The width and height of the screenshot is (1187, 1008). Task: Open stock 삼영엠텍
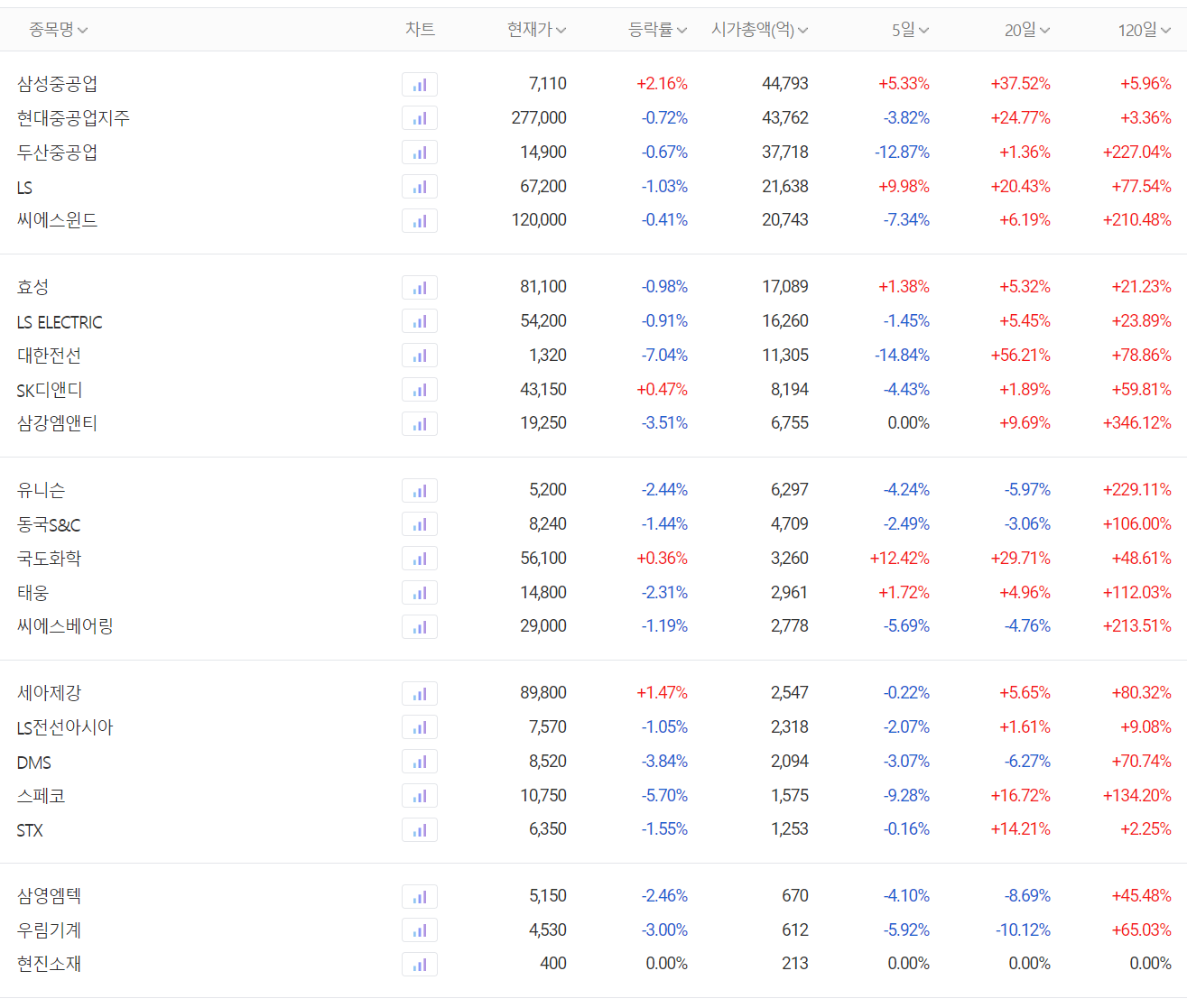tap(49, 896)
